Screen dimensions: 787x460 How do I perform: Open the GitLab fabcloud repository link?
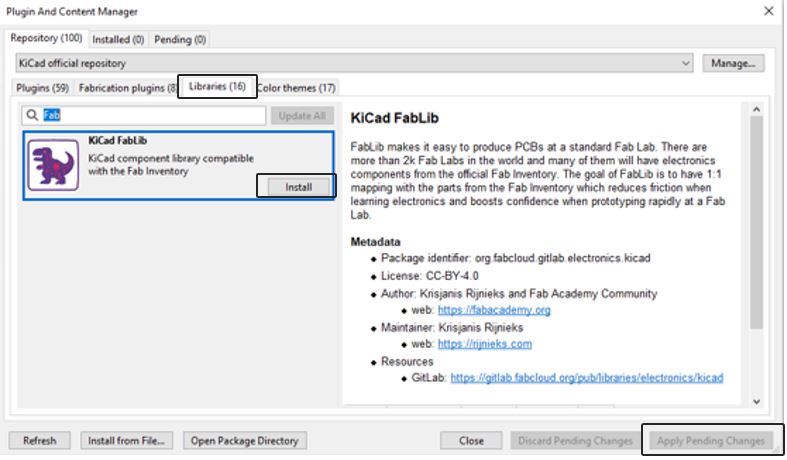tap(586, 378)
